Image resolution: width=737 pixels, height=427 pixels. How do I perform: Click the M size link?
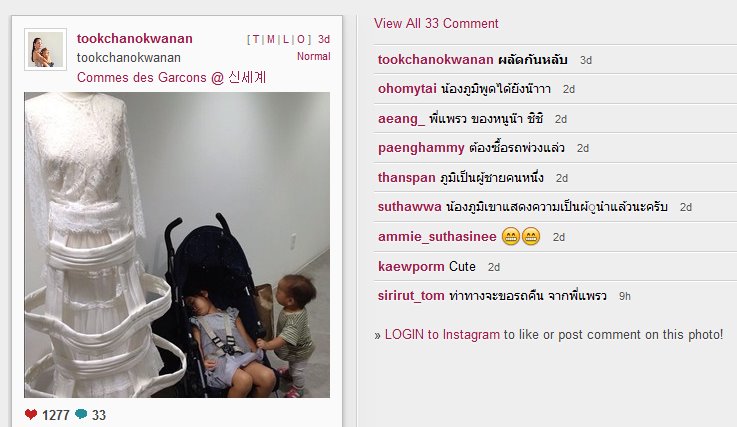tap(271, 40)
